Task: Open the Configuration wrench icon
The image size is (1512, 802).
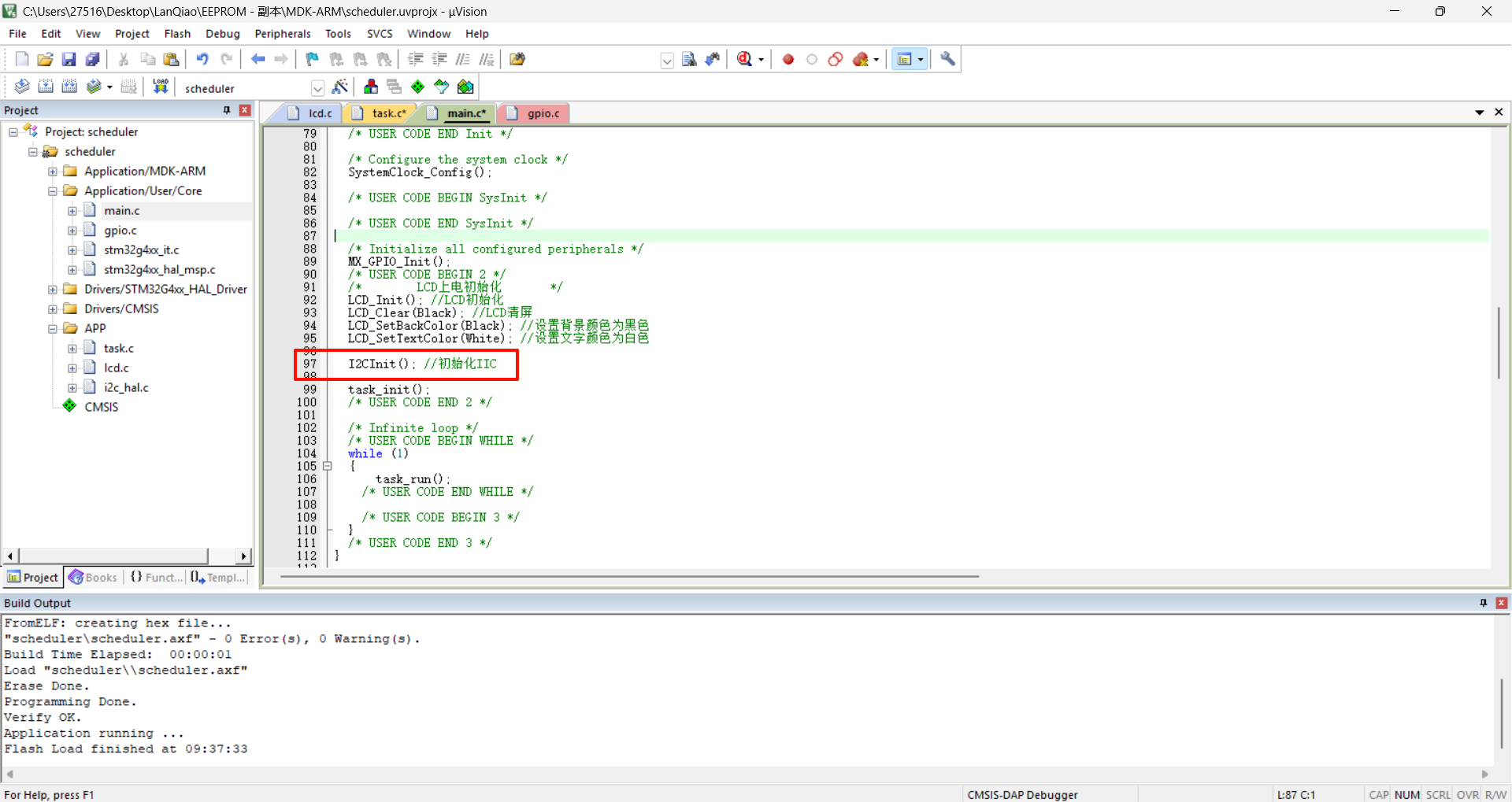Action: point(947,59)
